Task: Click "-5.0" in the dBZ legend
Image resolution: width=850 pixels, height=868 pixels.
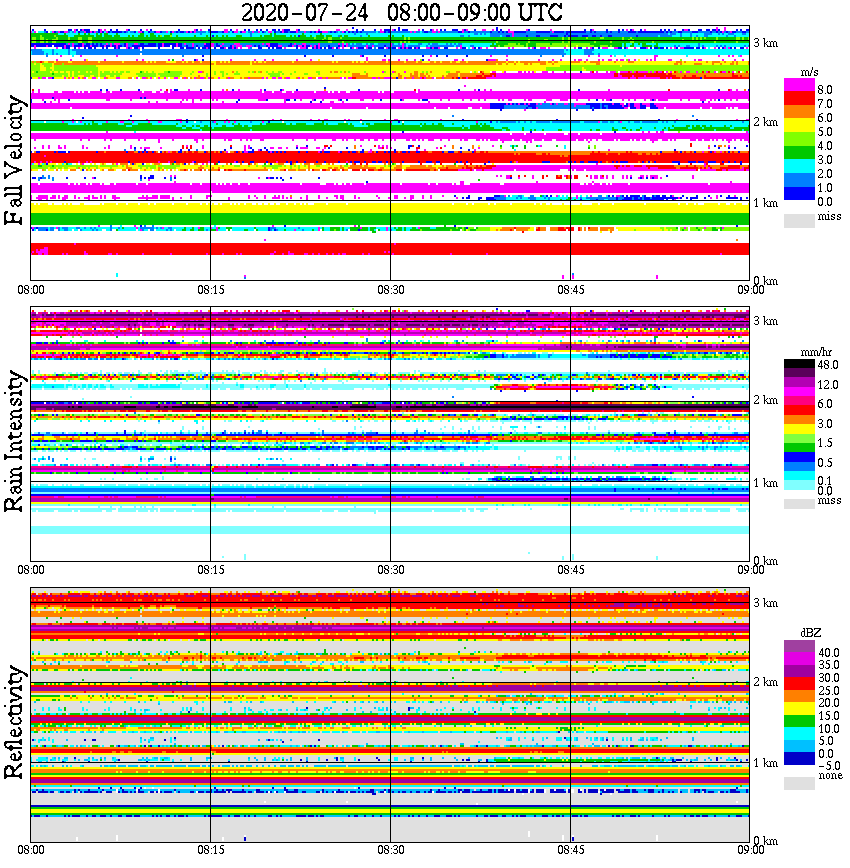Action: [829, 766]
